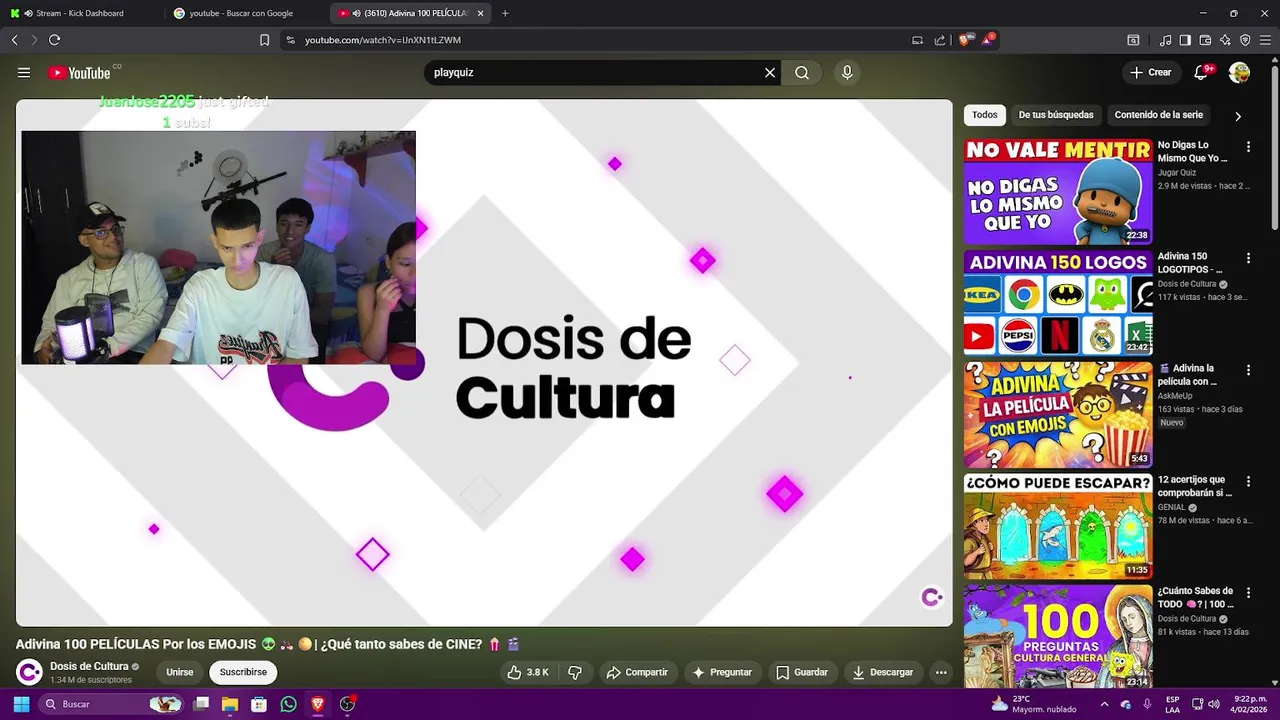Open a new browser tab with plus
Image resolution: width=1280 pixels, height=720 pixels.
[x=505, y=13]
